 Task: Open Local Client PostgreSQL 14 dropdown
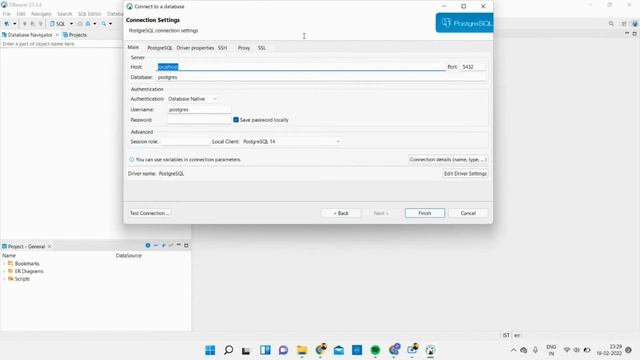291,142
